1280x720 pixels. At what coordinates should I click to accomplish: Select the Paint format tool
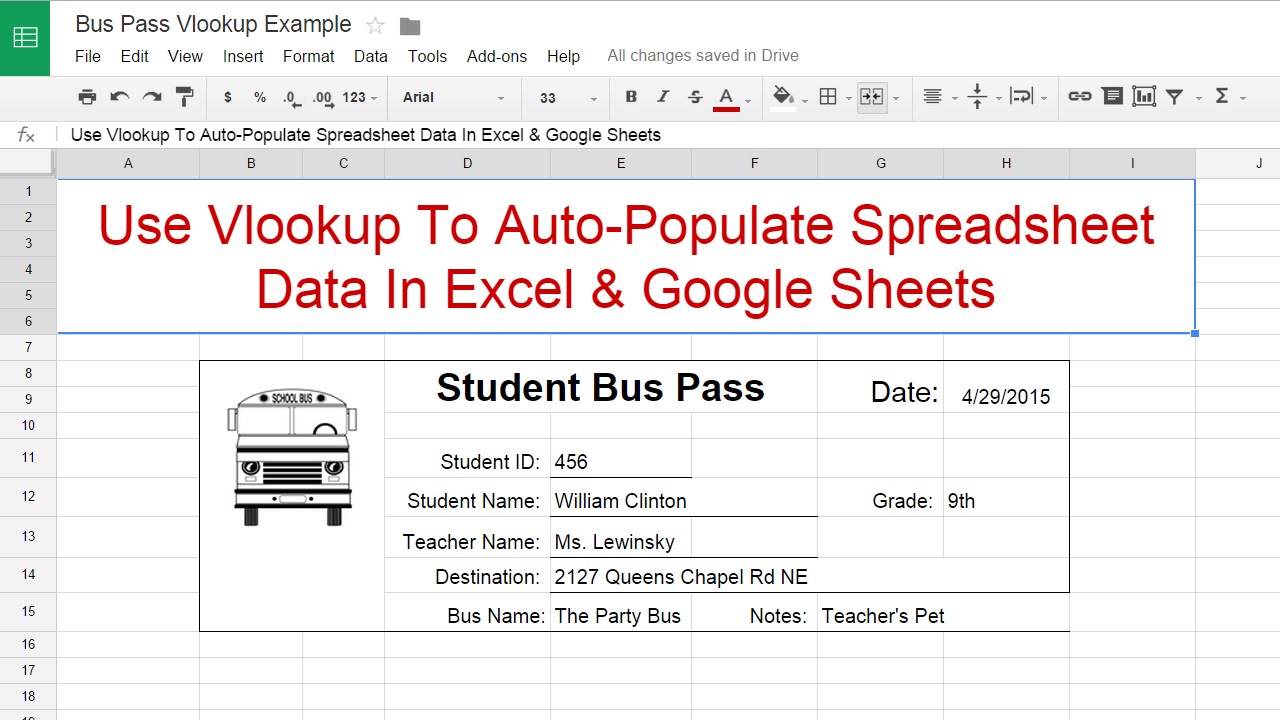184,97
